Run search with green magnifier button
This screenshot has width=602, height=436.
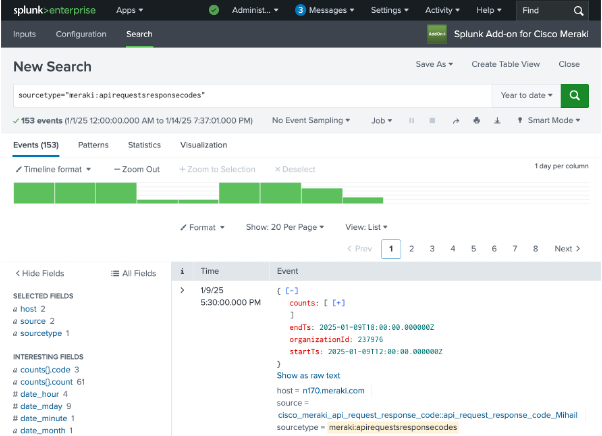574,96
